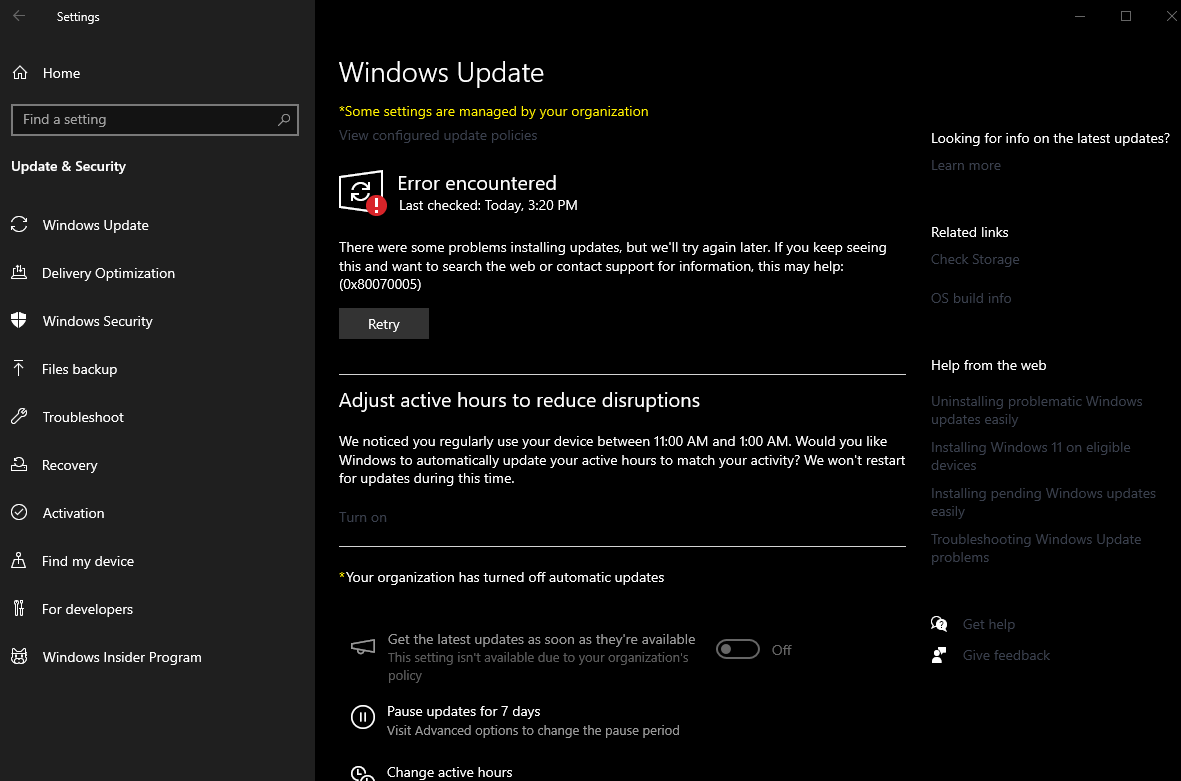
Task: Click the search magnifier icon in Find a setting
Action: 284,120
